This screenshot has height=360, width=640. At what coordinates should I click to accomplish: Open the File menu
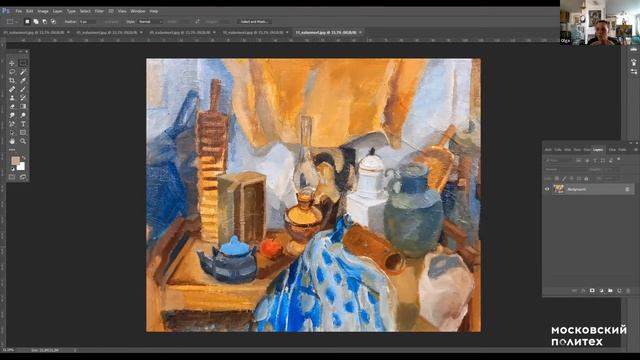(19, 11)
